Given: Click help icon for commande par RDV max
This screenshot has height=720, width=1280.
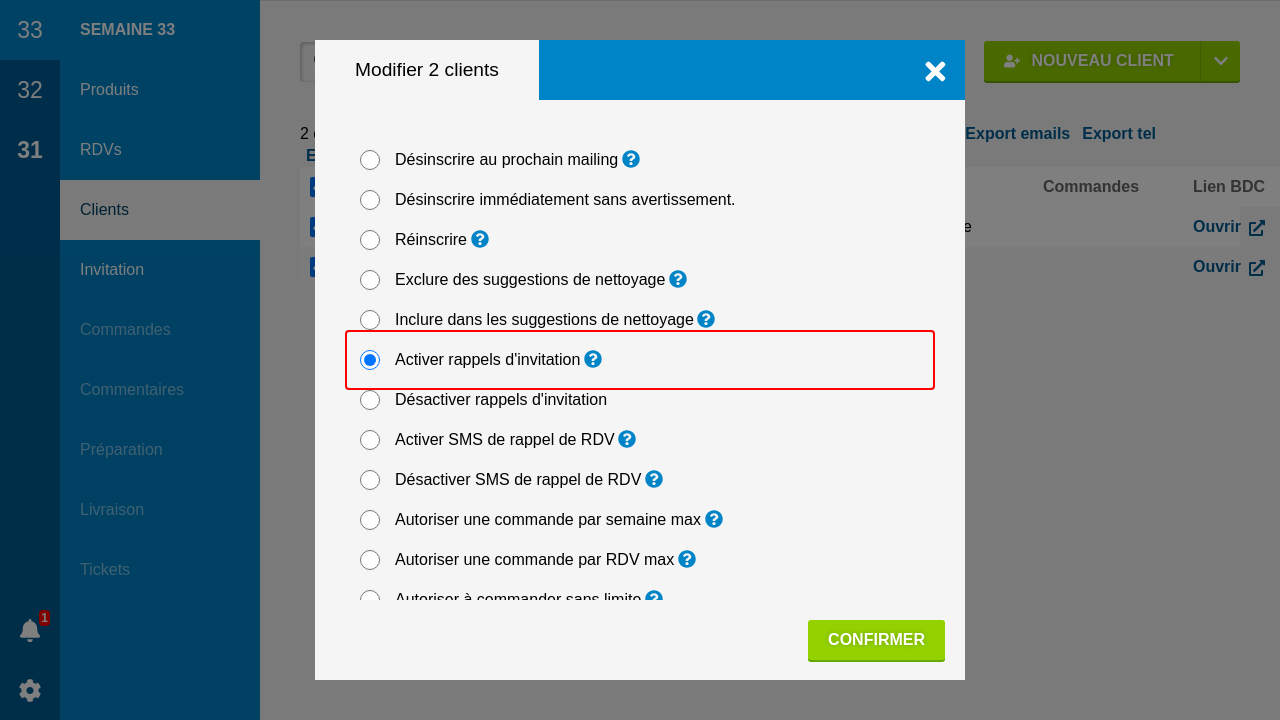Looking at the screenshot, I should [687, 559].
